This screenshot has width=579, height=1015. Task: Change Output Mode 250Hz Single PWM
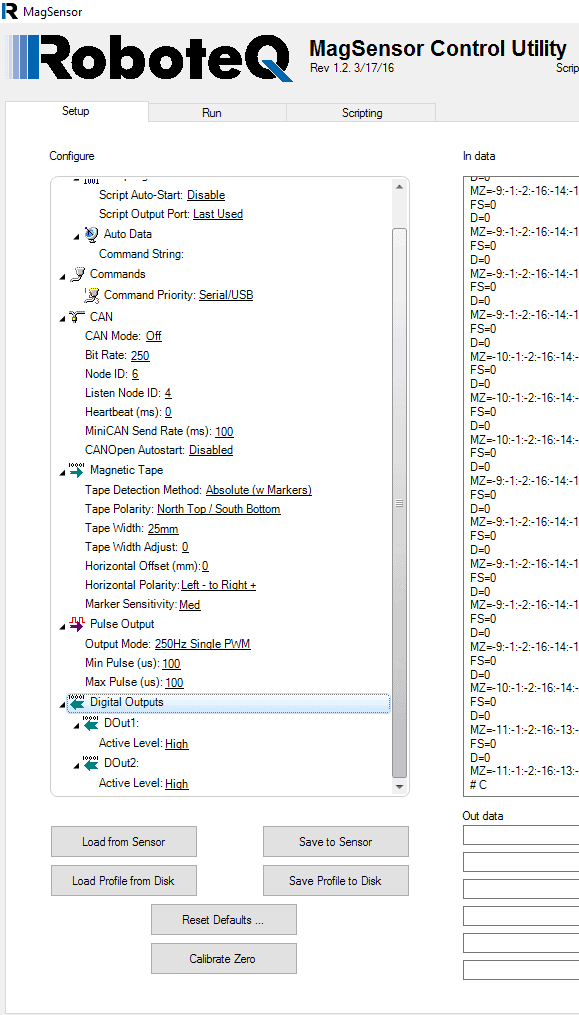[x=203, y=644]
